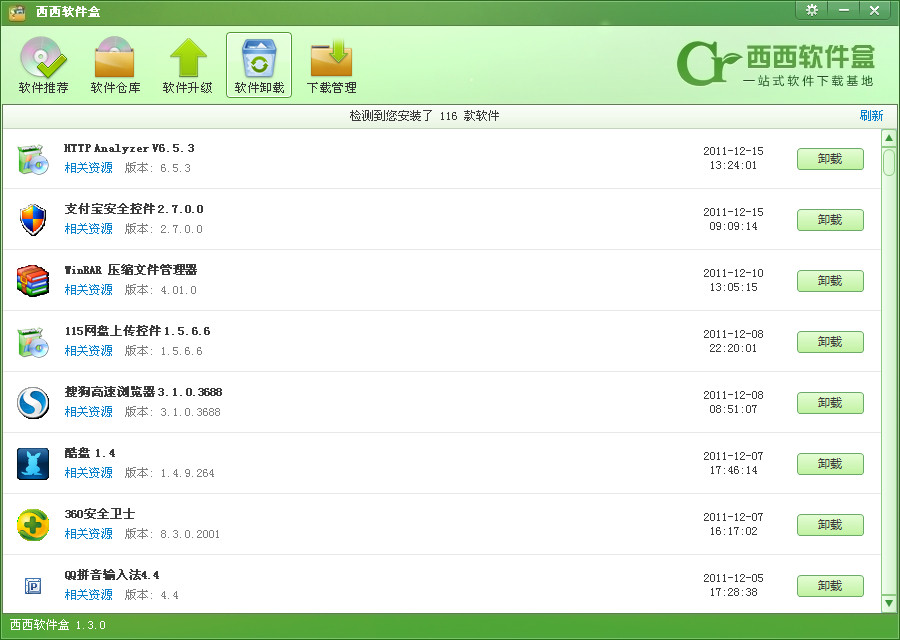Refresh list via 刷新 link
Viewport: 900px width, 640px height.
click(871, 115)
